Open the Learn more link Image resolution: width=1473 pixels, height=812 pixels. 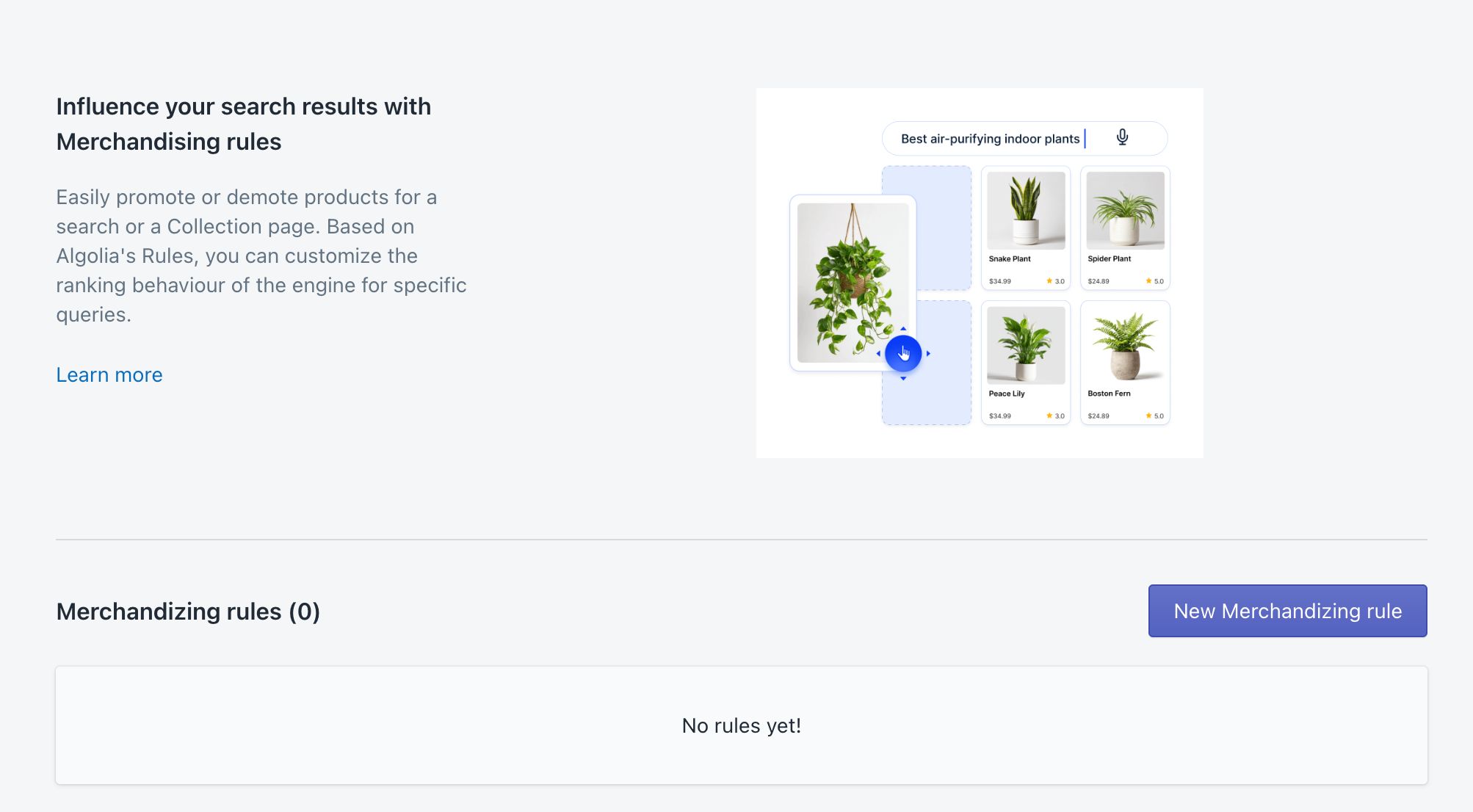109,374
